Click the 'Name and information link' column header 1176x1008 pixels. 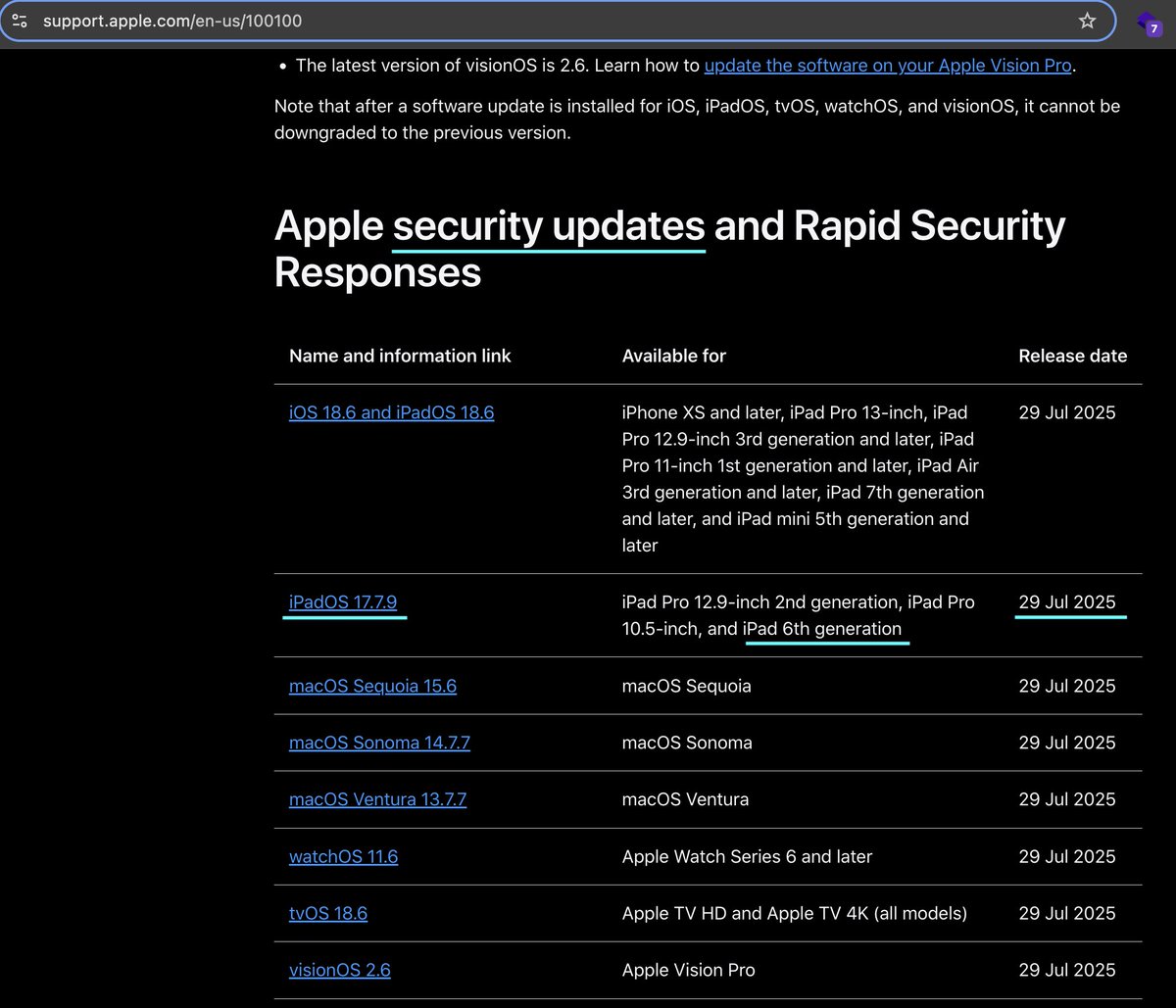400,356
